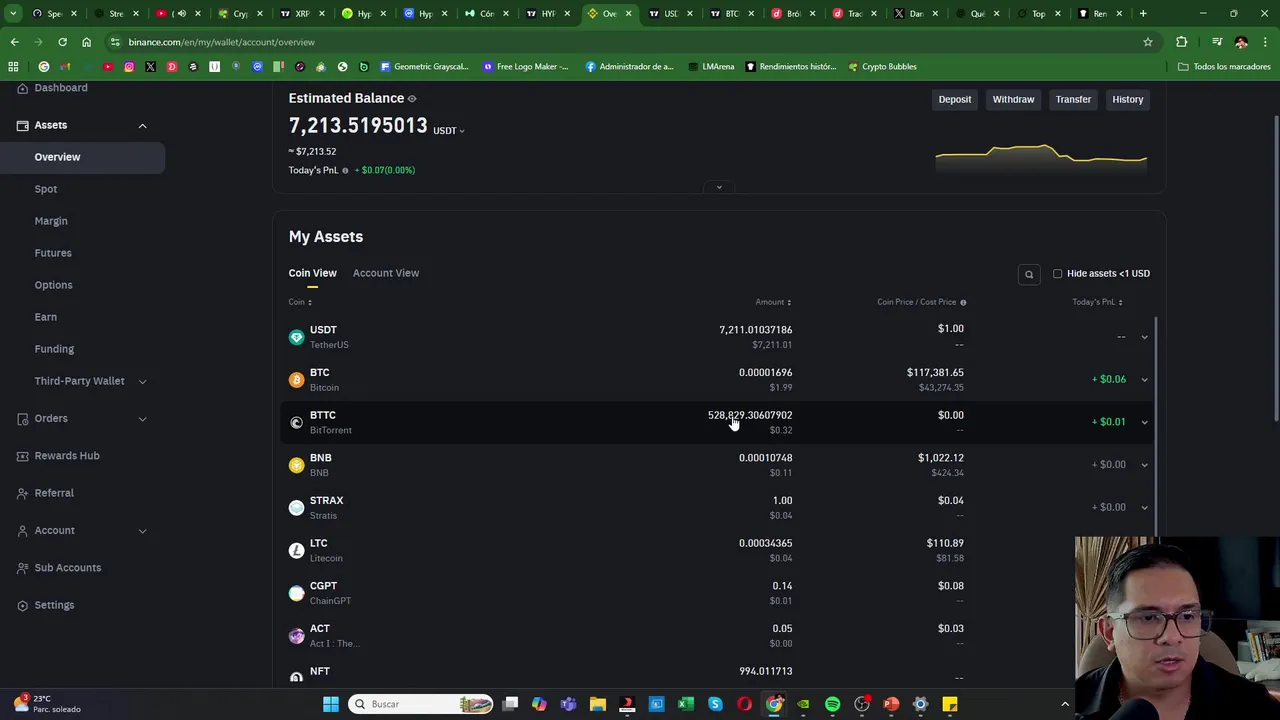Open Opera browser from the taskbar
This screenshot has width=1280, height=720.
pyautogui.click(x=744, y=704)
